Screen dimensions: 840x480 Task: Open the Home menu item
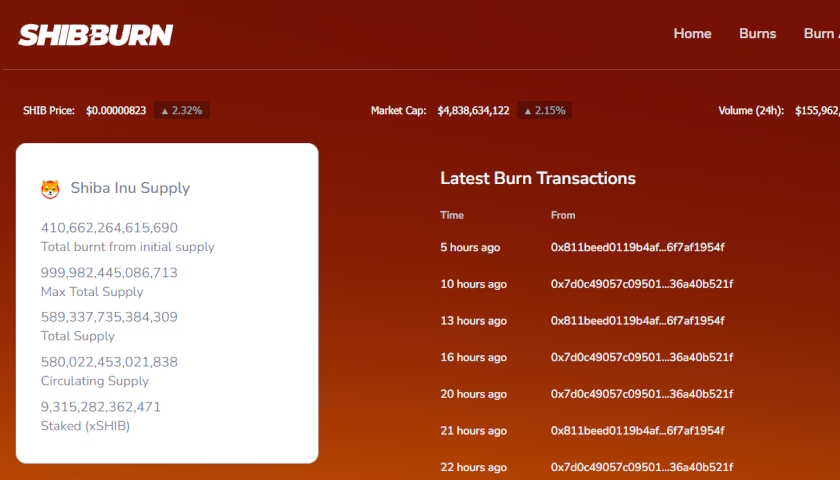(x=692, y=33)
